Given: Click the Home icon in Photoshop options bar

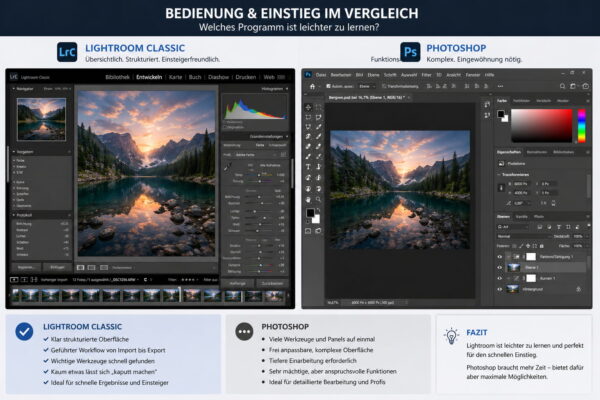Looking at the screenshot, I should click(x=312, y=87).
